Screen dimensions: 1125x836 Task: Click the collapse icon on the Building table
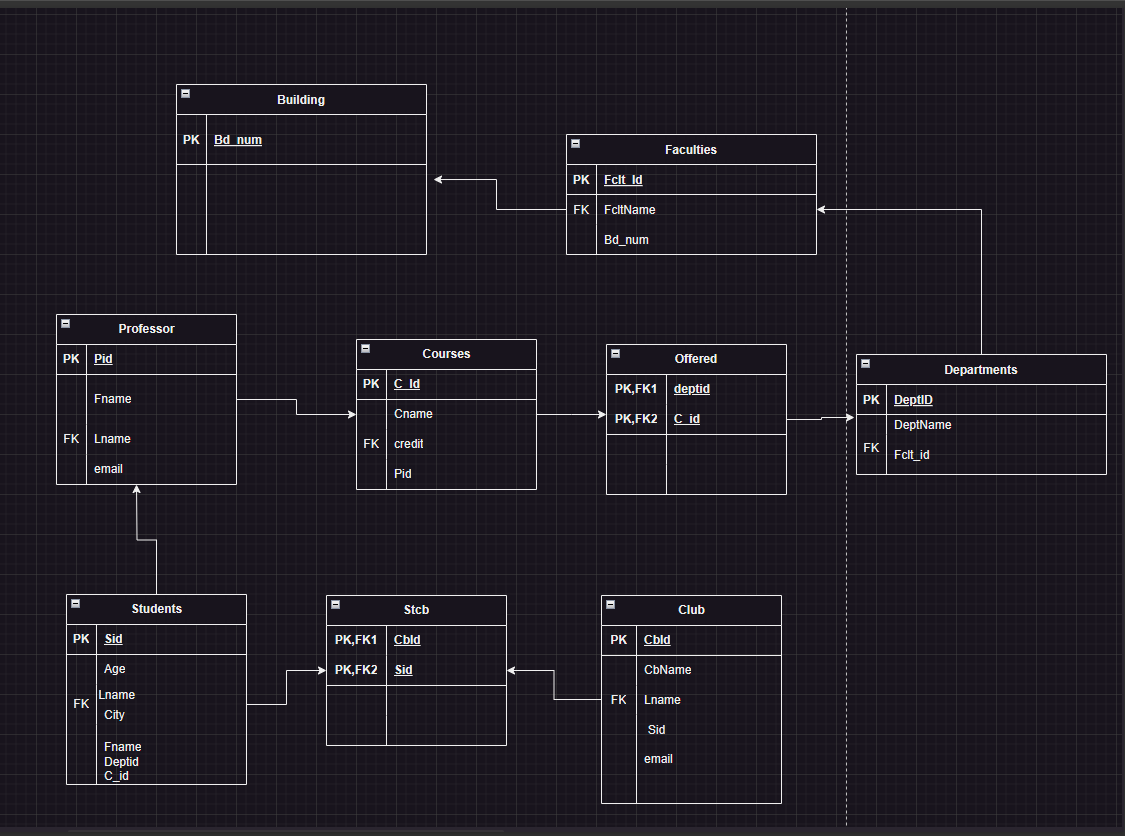pyautogui.click(x=185, y=92)
